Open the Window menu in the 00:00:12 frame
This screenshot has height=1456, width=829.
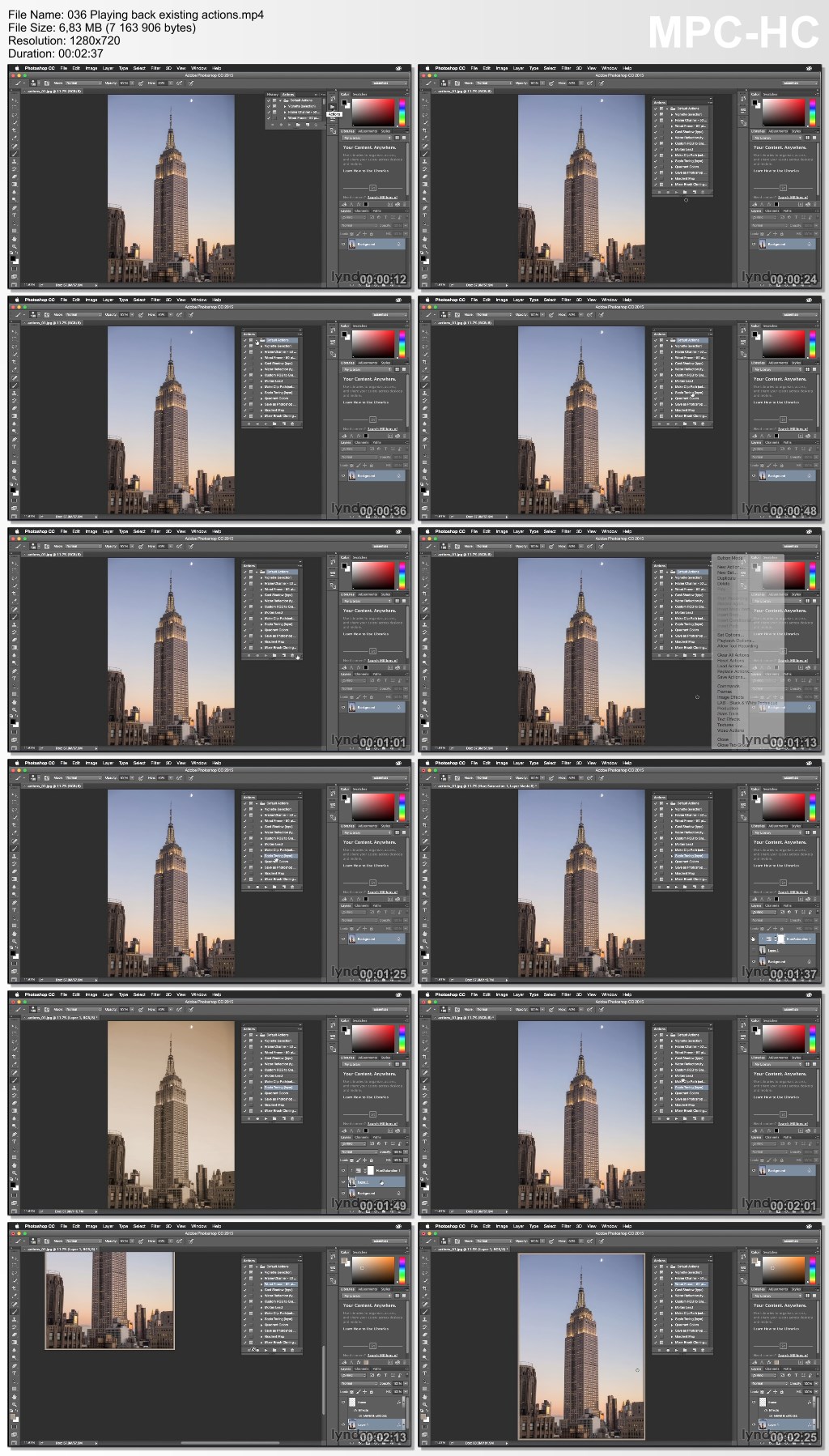pos(199,68)
